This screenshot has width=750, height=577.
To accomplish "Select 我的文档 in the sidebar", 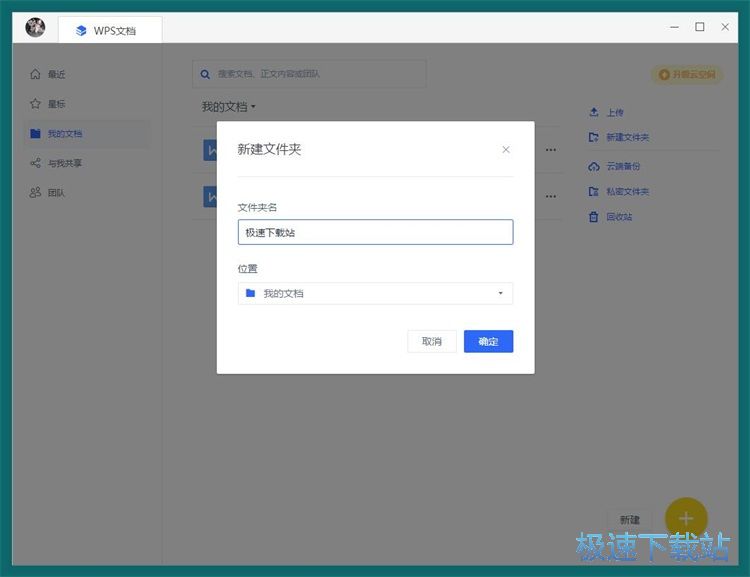I will (x=87, y=133).
